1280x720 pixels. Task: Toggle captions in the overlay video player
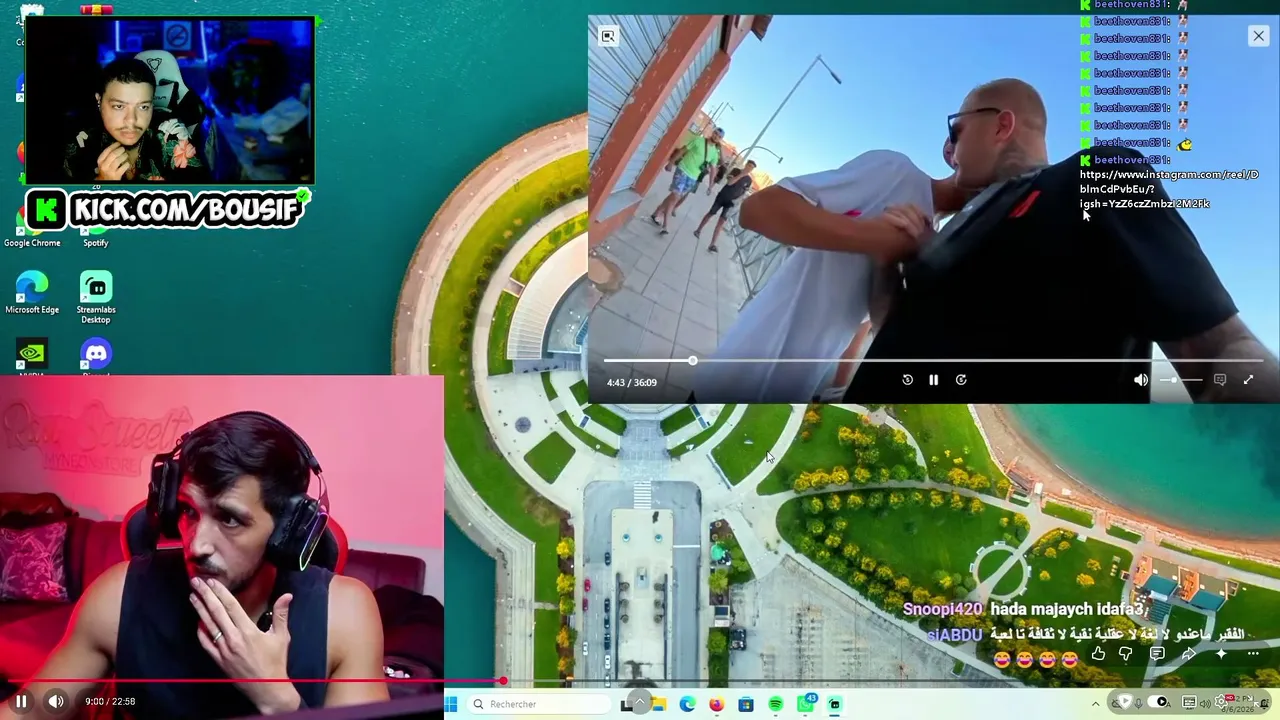click(x=1220, y=380)
